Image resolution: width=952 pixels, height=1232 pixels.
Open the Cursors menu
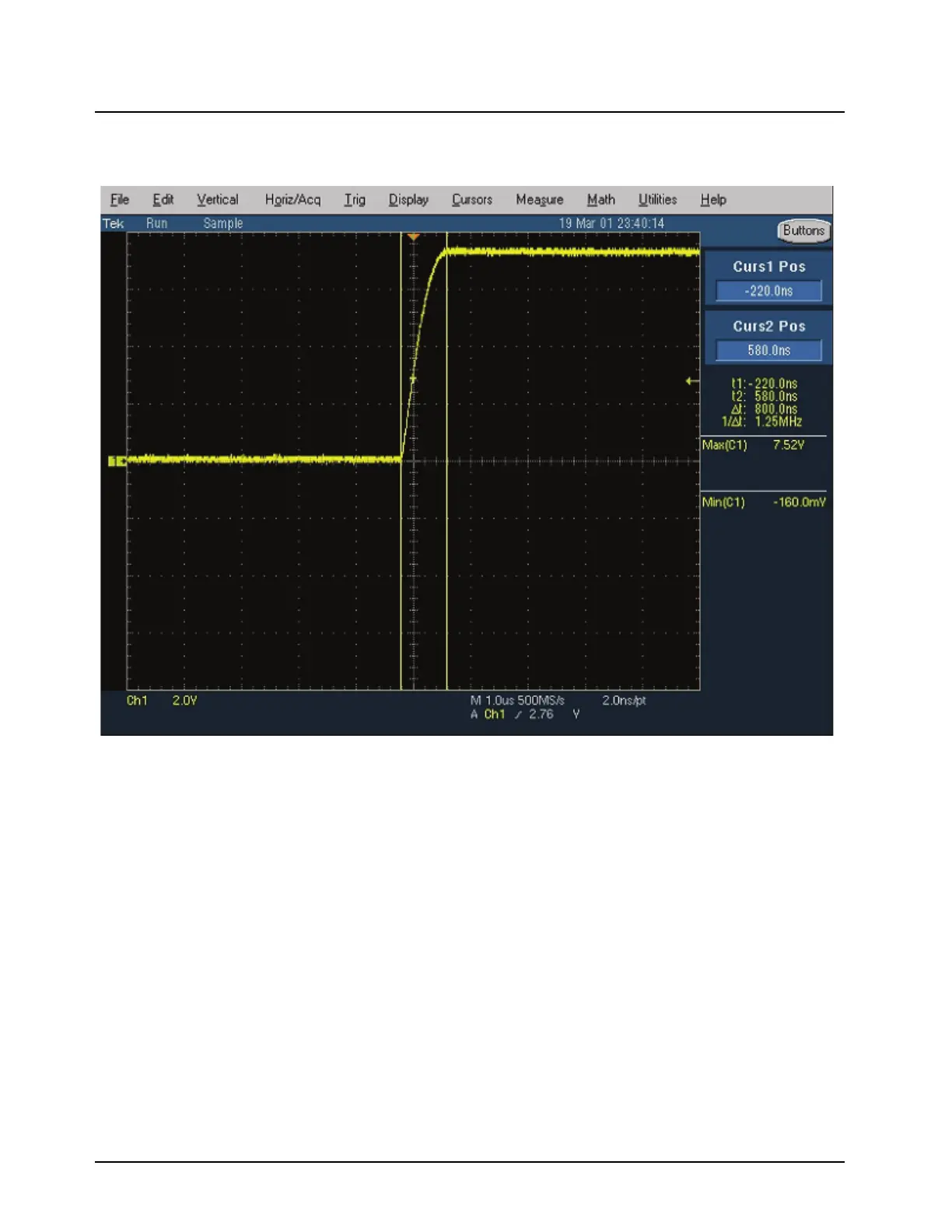coord(472,200)
